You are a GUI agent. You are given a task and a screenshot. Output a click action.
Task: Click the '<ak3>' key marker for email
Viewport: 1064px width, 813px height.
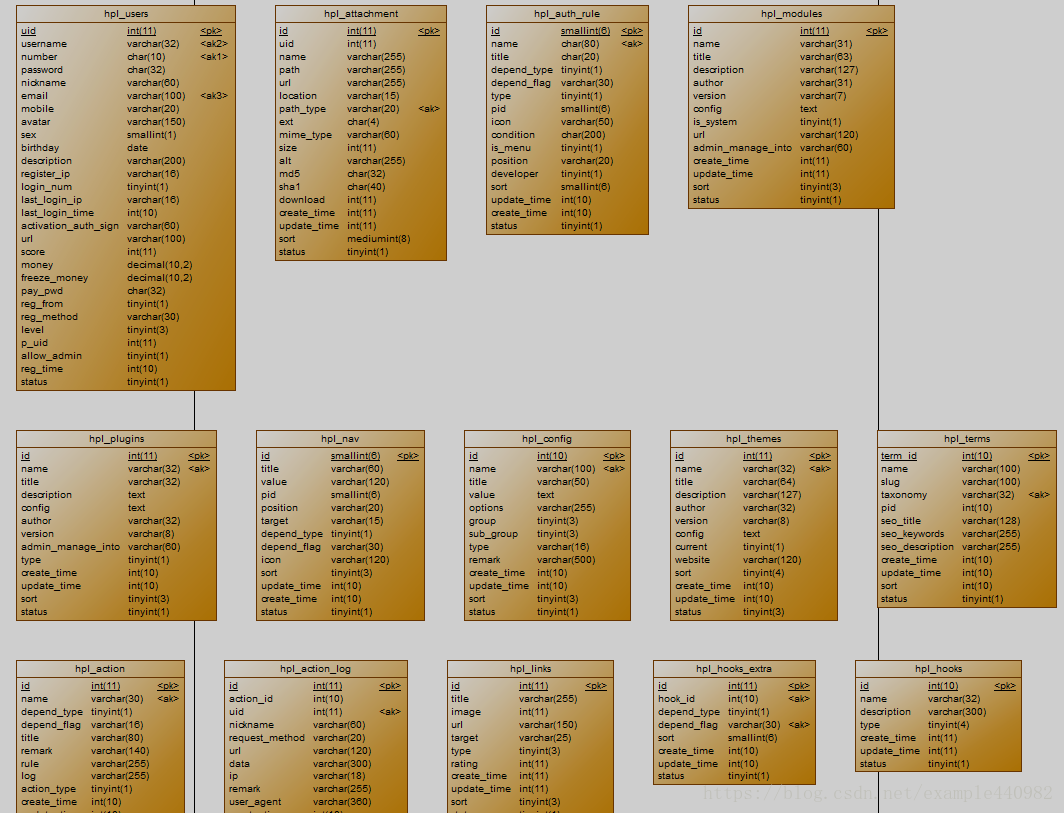point(214,96)
